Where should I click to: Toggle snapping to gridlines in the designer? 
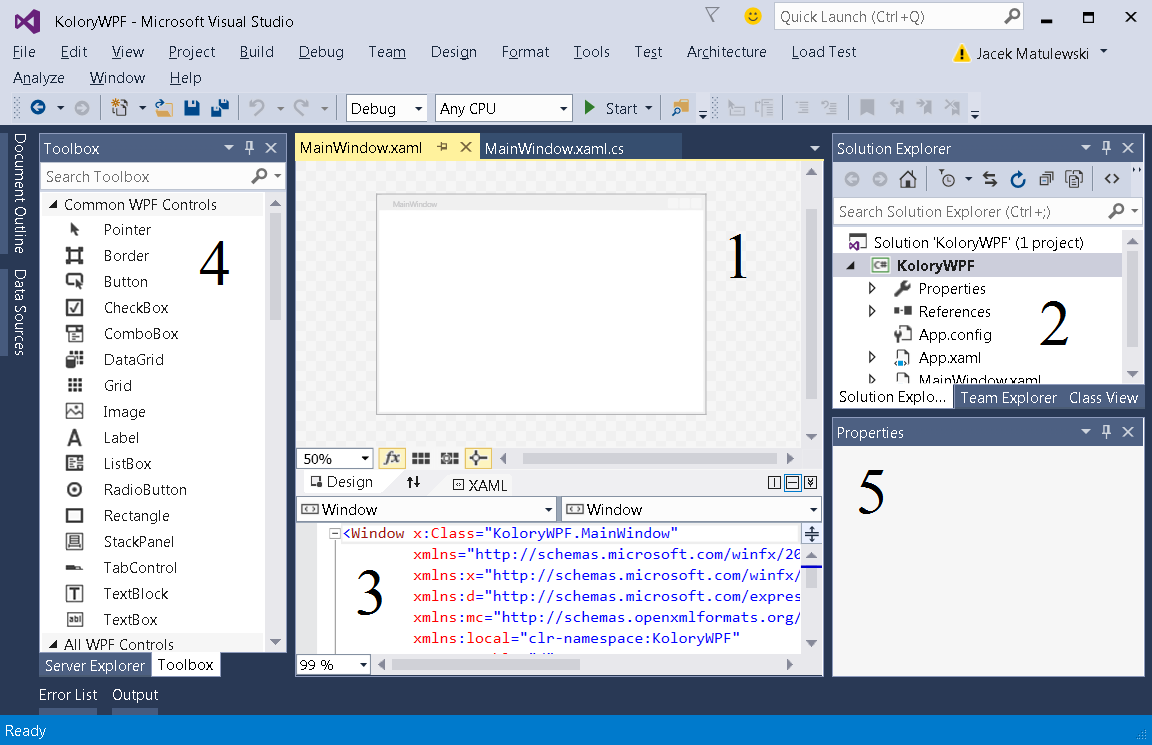pos(450,458)
